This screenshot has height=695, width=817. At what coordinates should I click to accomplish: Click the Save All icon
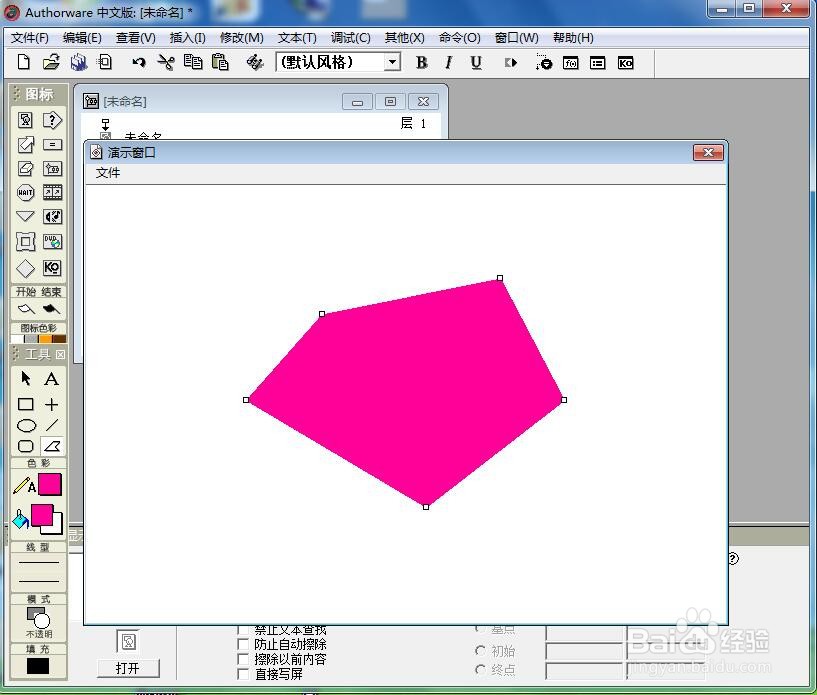(x=79, y=63)
